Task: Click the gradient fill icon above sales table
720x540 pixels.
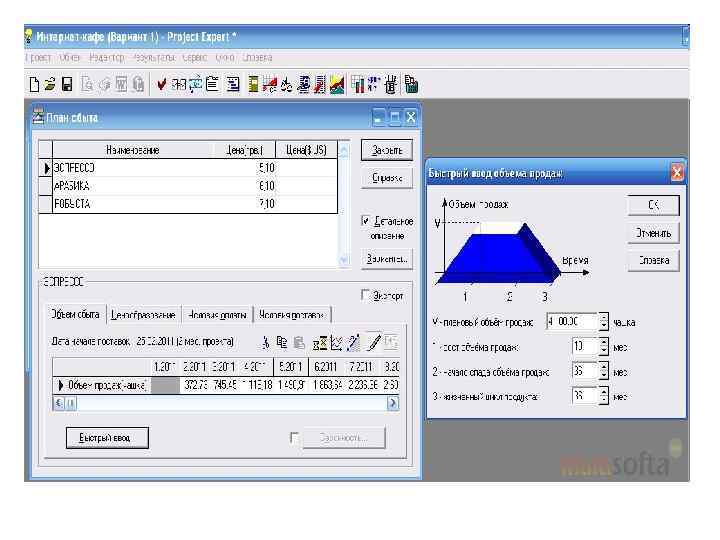Action: 354,343
